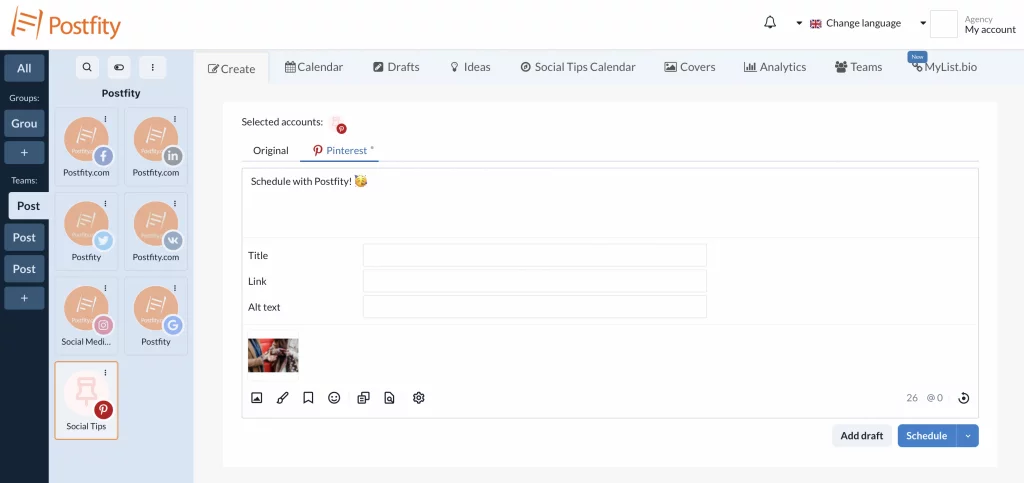The width and height of the screenshot is (1024, 483).
Task: Add a new team with the plus under Teams
Action: (x=24, y=298)
